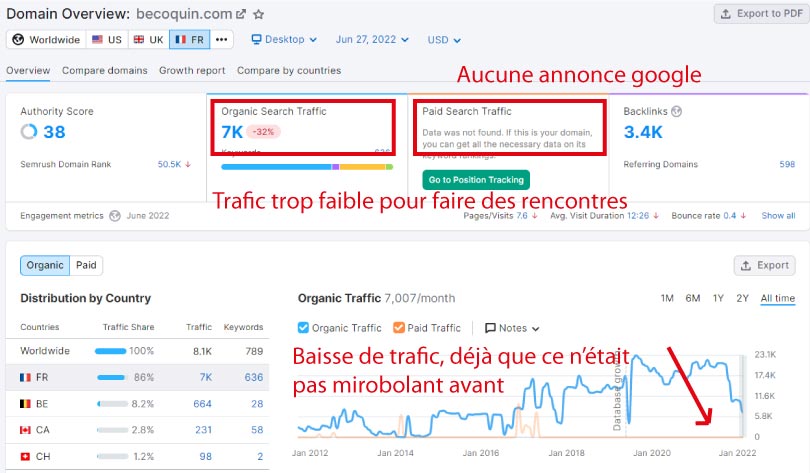Viewport: 810px width, 473px height.
Task: Click Worldwide 100% traffic share bar
Action: pyautogui.click(x=111, y=351)
